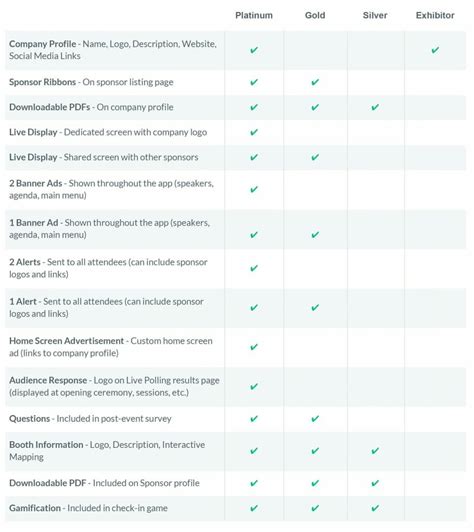This screenshot has width=474, height=532.
Task: Click Platinum checkmark for dedicated Live Display
Action: (254, 132)
